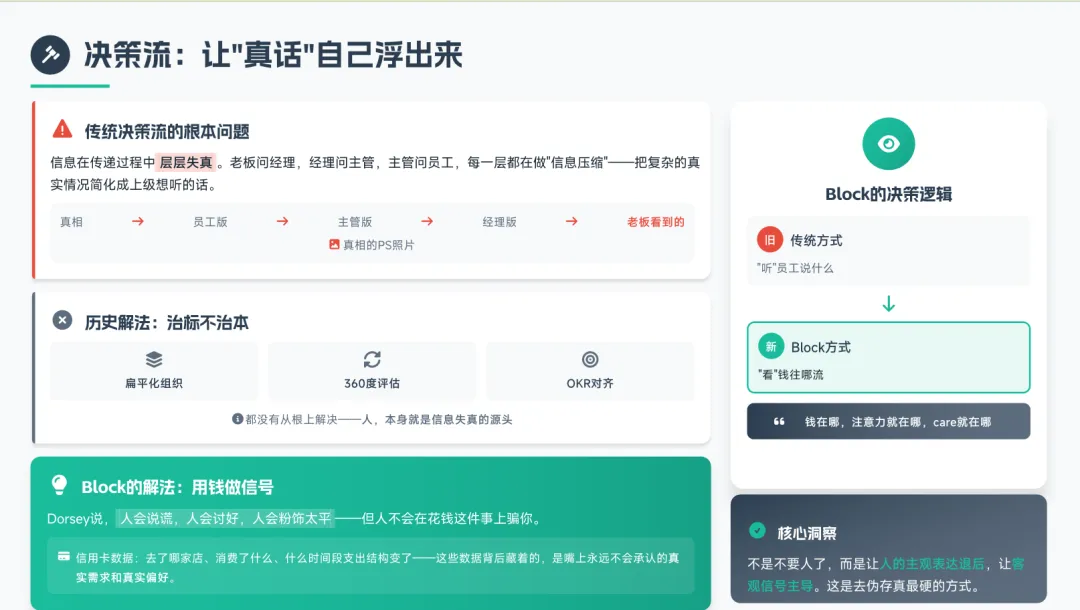Click the text "看"钱往哪流
The width and height of the screenshot is (1080, 610).
pos(791,375)
